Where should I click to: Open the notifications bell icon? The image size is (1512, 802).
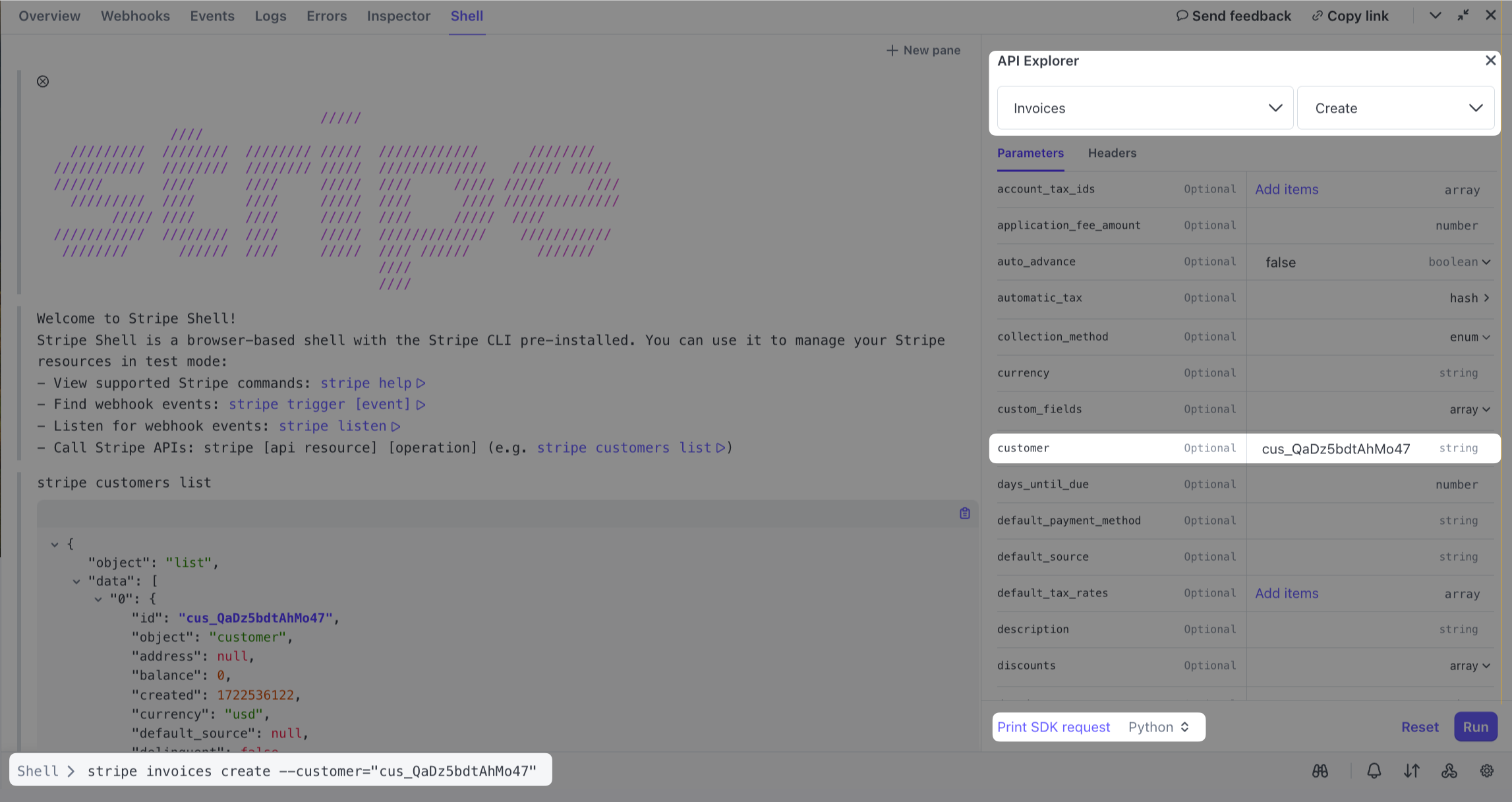pyautogui.click(x=1374, y=770)
